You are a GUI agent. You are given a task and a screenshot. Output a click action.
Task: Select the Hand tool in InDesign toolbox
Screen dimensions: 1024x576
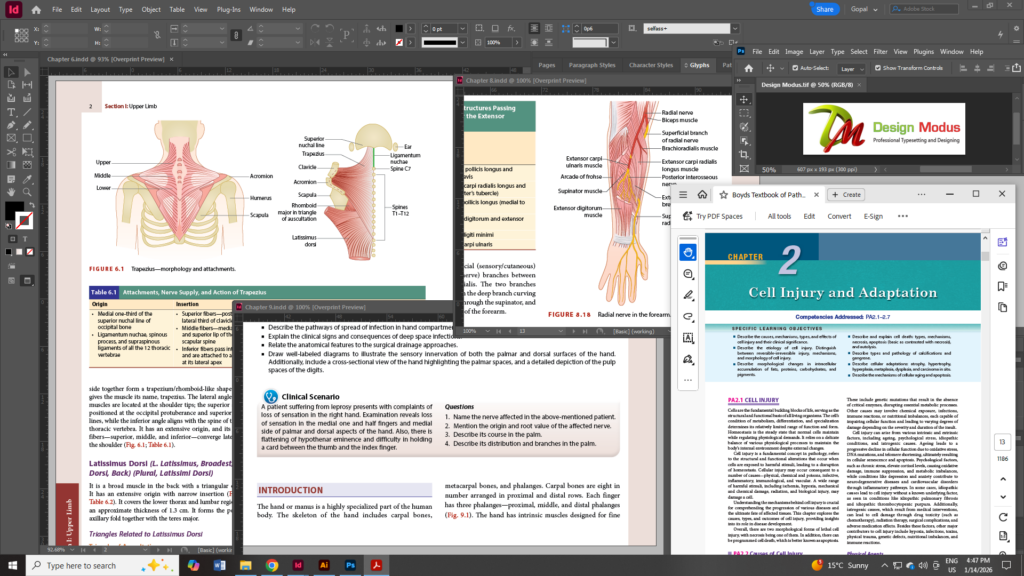click(11, 192)
